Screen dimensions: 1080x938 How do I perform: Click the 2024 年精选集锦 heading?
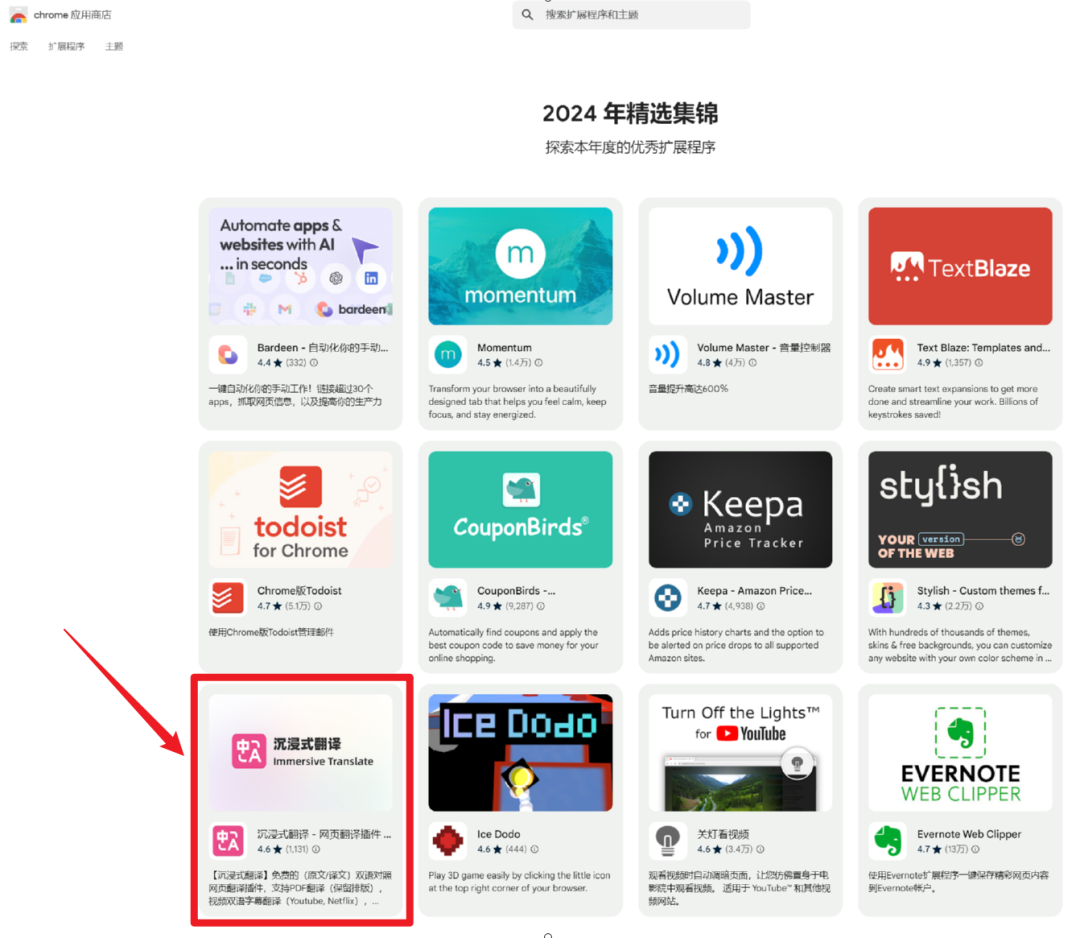[x=630, y=113]
